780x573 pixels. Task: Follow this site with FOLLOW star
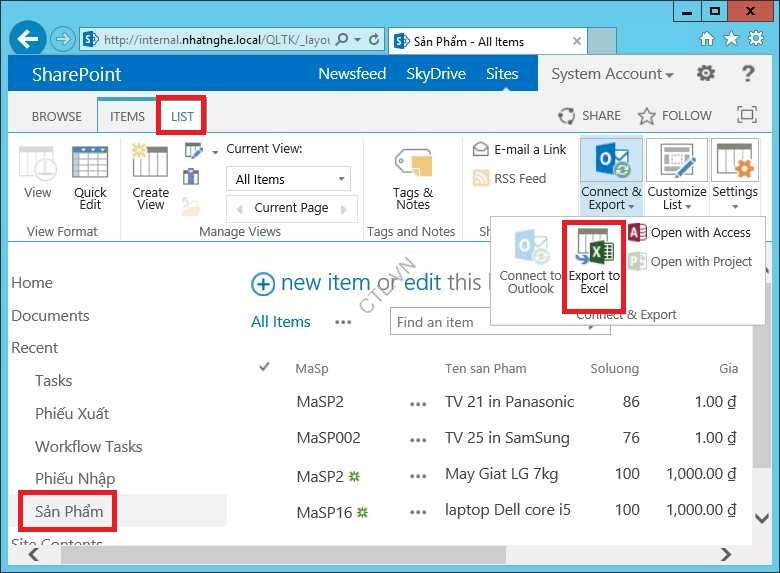click(675, 115)
